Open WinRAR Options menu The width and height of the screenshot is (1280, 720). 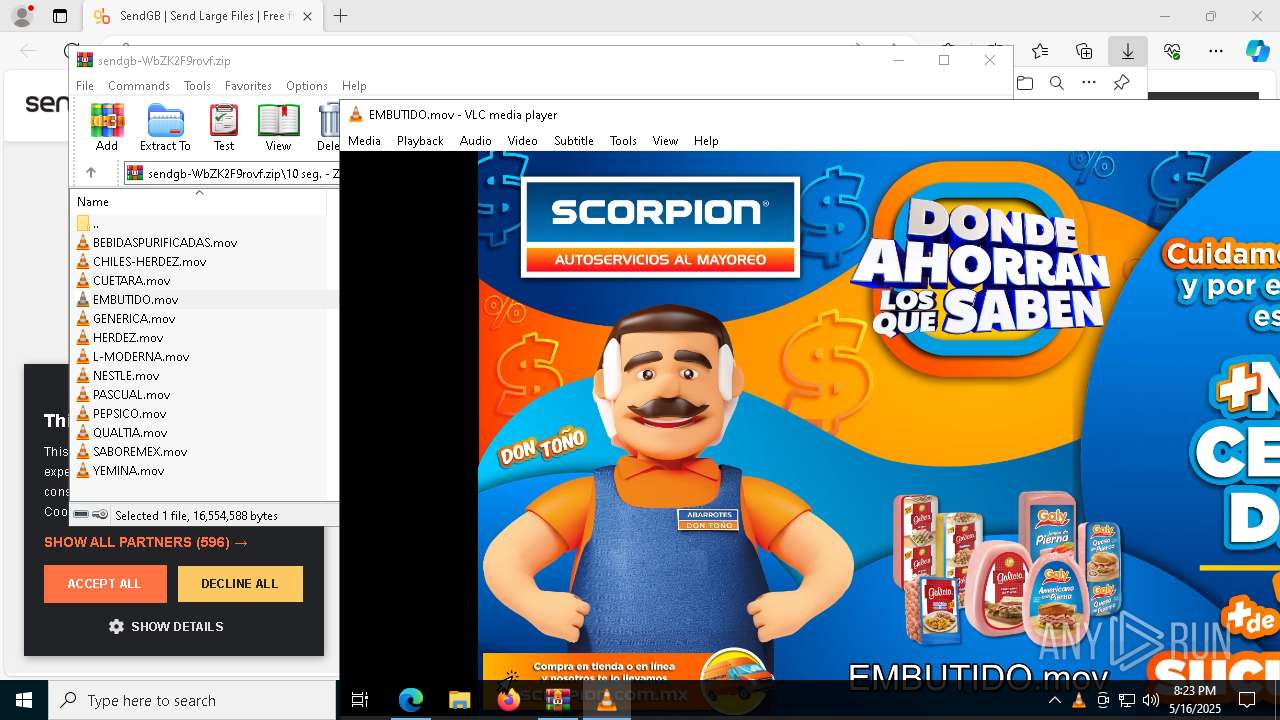tap(307, 86)
